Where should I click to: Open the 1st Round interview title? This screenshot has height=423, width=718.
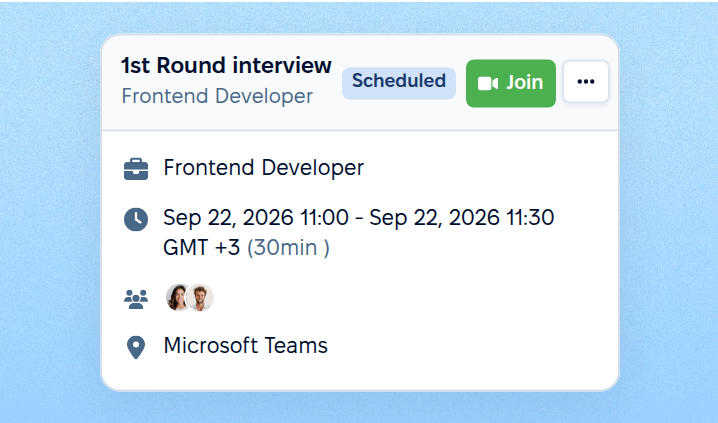(226, 65)
